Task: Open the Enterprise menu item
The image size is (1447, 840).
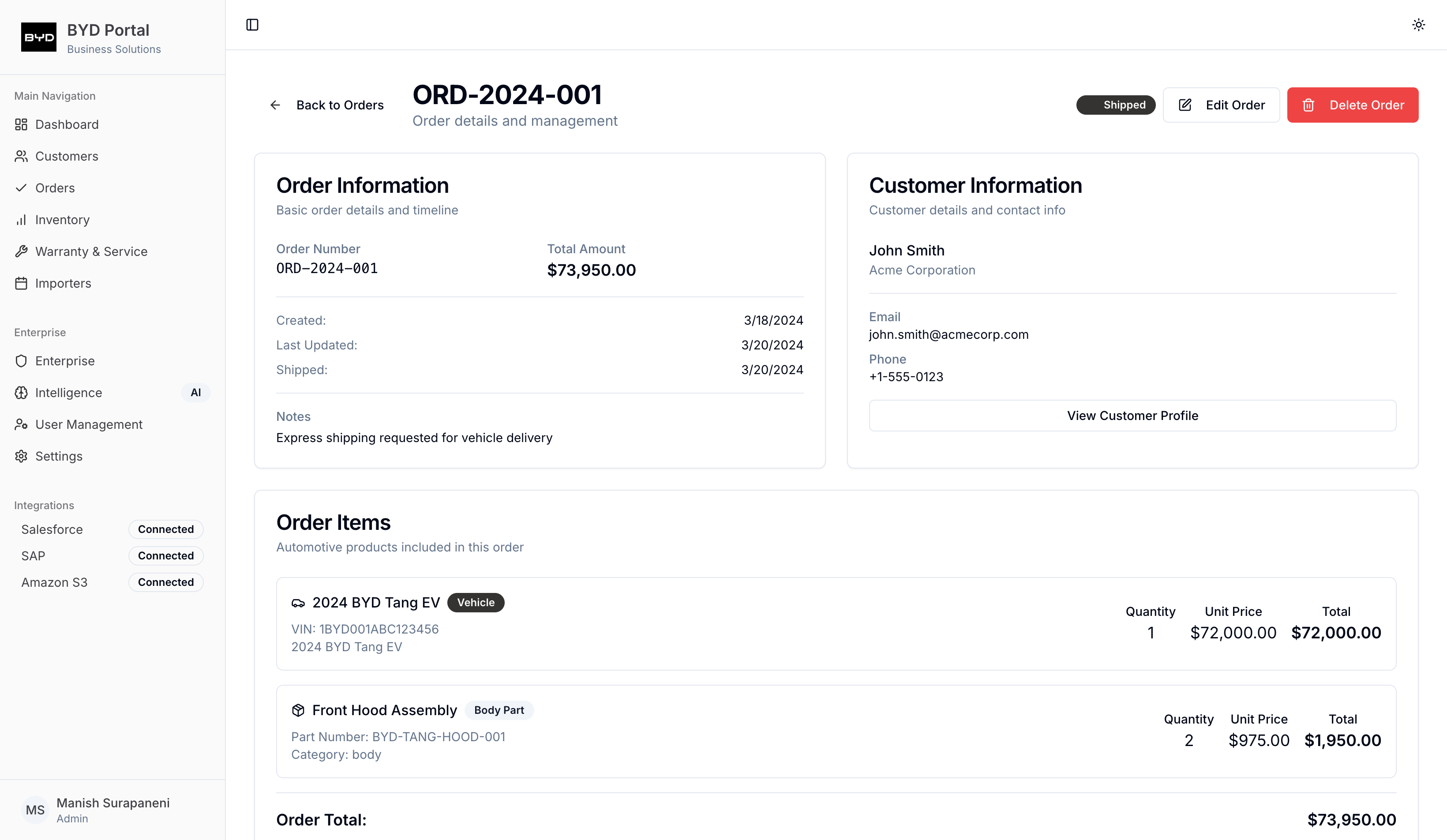Action: (112, 360)
